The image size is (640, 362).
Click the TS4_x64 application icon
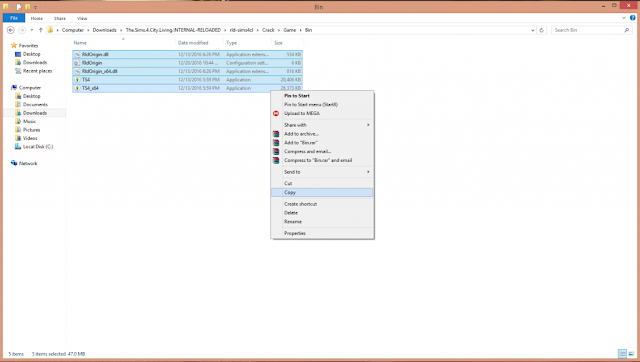(77, 88)
